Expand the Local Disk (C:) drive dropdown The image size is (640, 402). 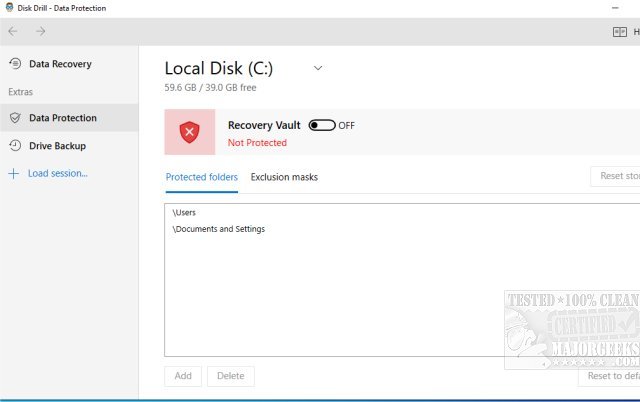point(318,68)
